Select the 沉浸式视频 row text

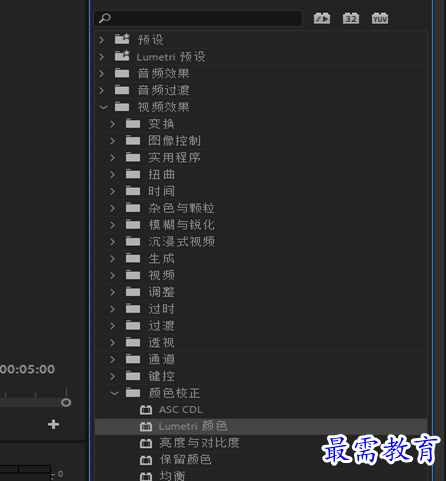(x=181, y=242)
